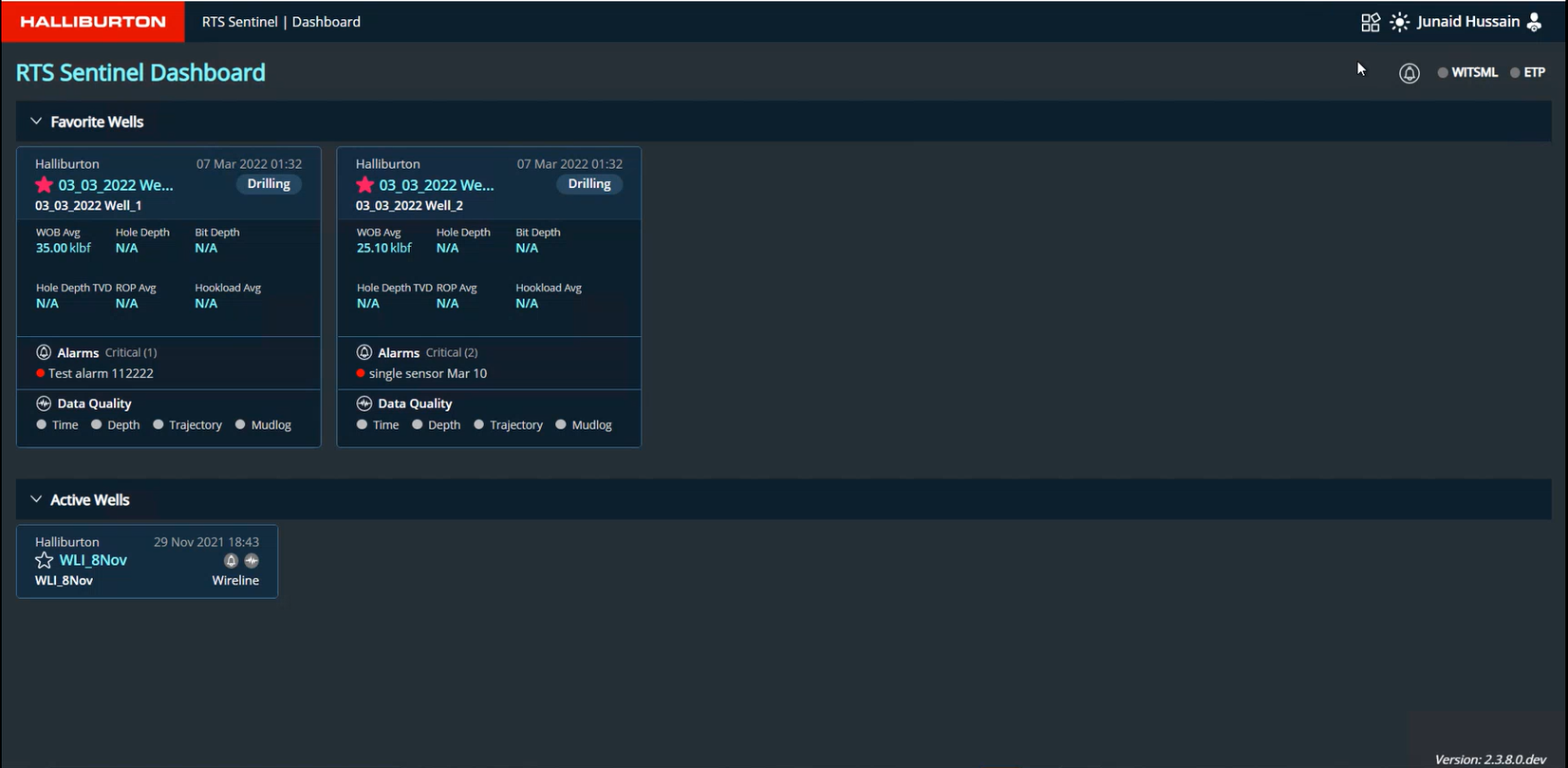The width and height of the screenshot is (1568, 768).
Task: Toggle the ETP status indicator
Action: (1527, 72)
